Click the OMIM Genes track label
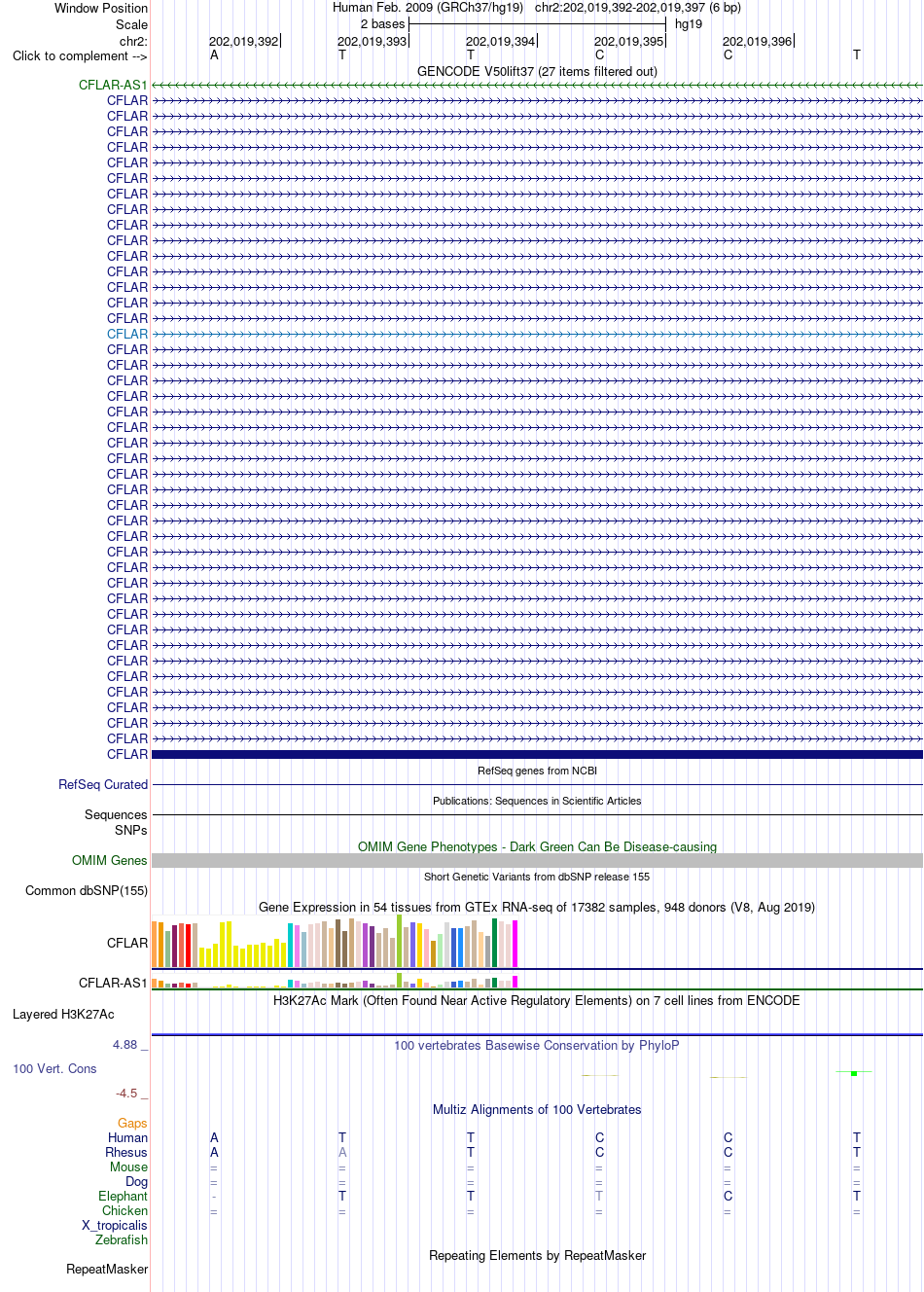This screenshot has width=924, height=1292. pyautogui.click(x=110, y=860)
